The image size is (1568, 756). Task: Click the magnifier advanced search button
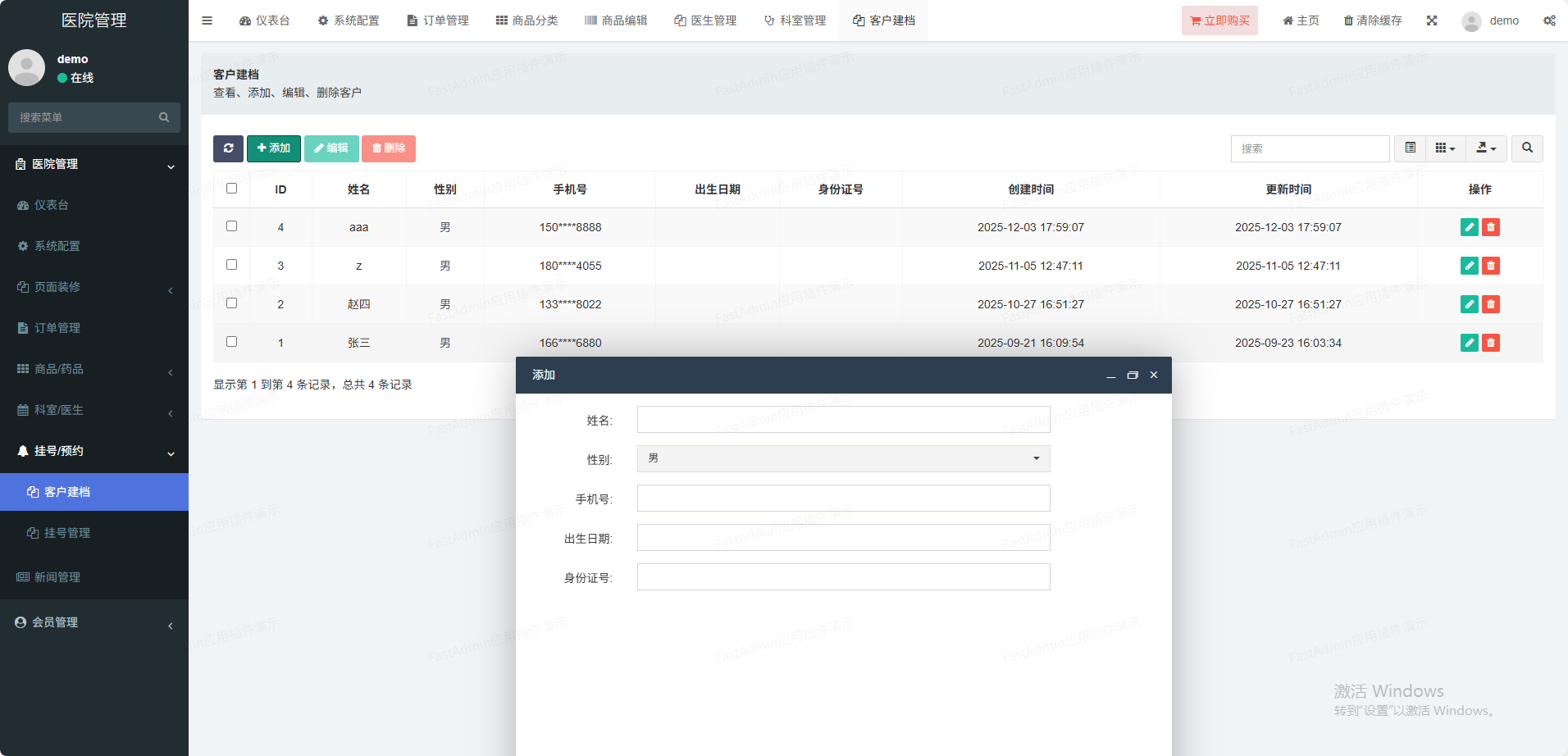1527,148
